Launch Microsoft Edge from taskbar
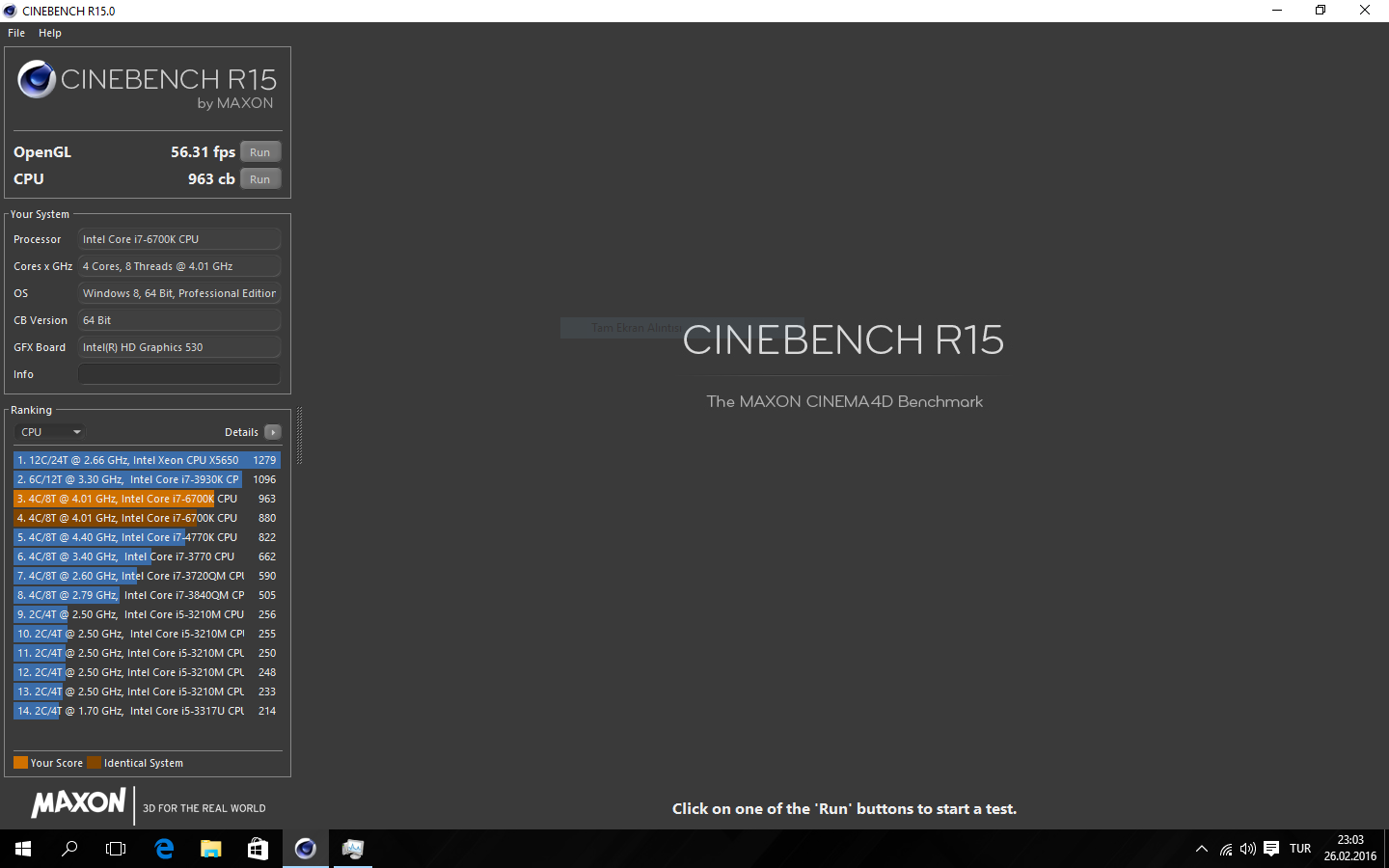 pos(164,849)
